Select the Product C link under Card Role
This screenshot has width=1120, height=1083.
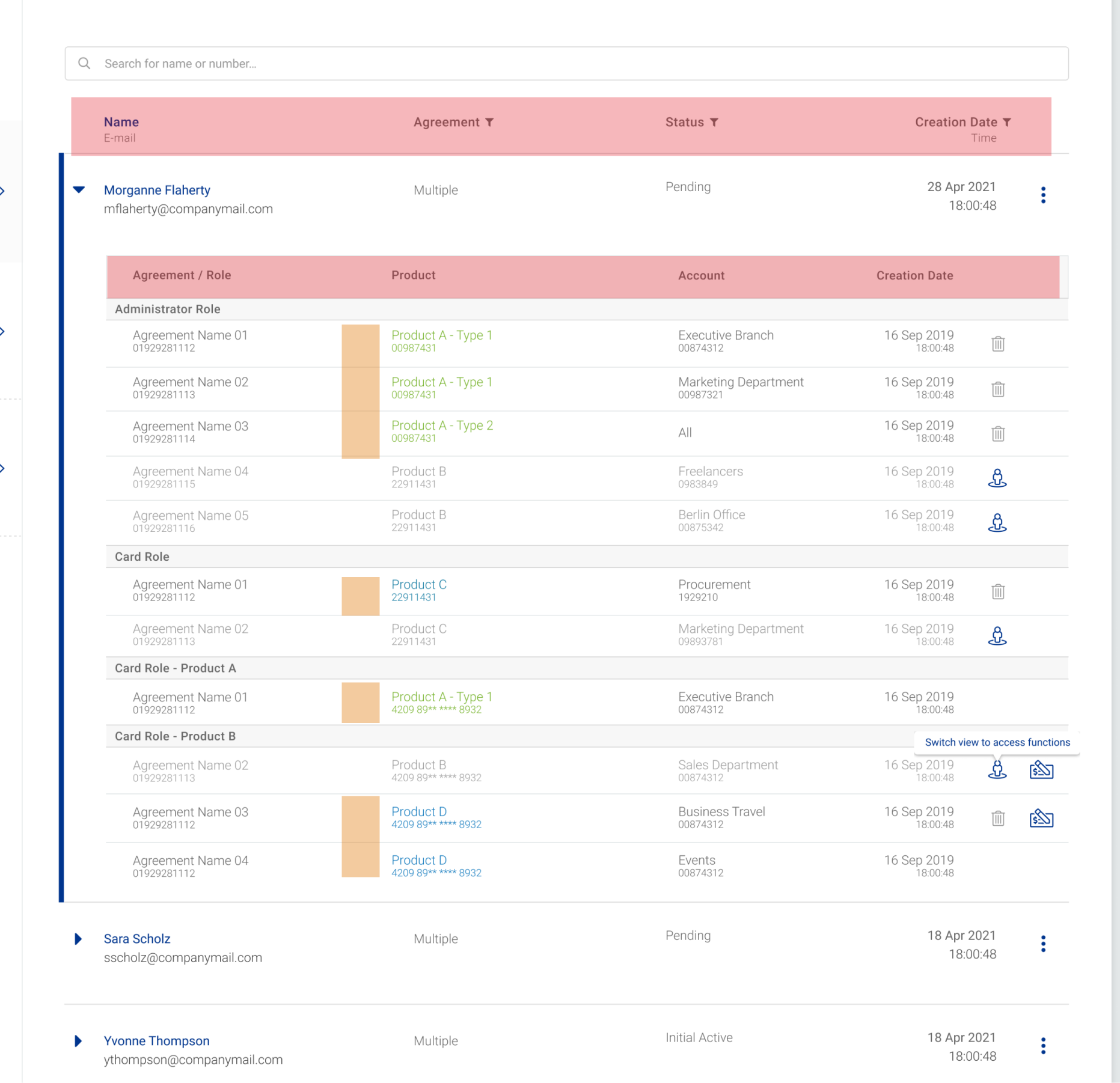pyautogui.click(x=419, y=584)
